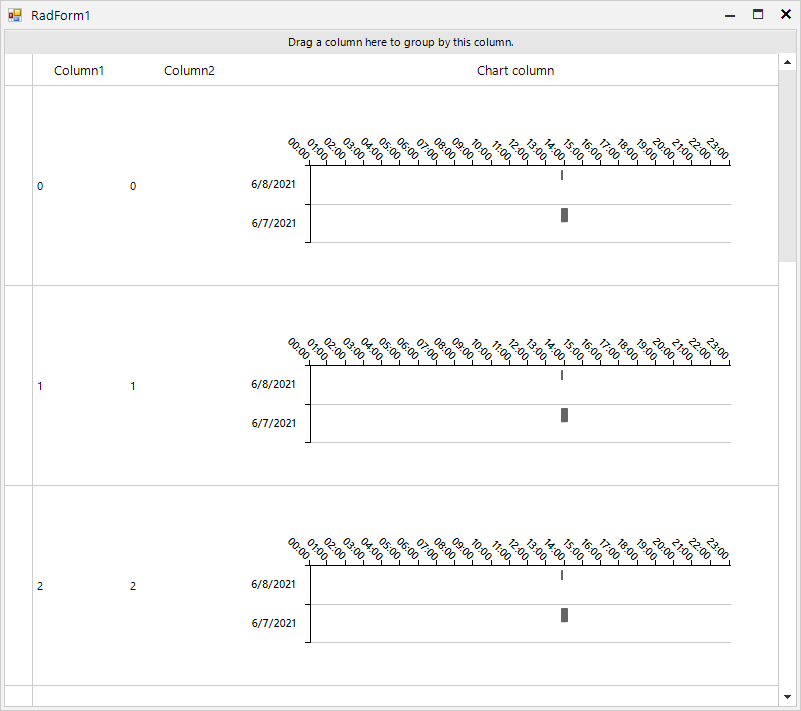Click row header of row with value 2
This screenshot has height=711, width=801.
[x=19, y=586]
